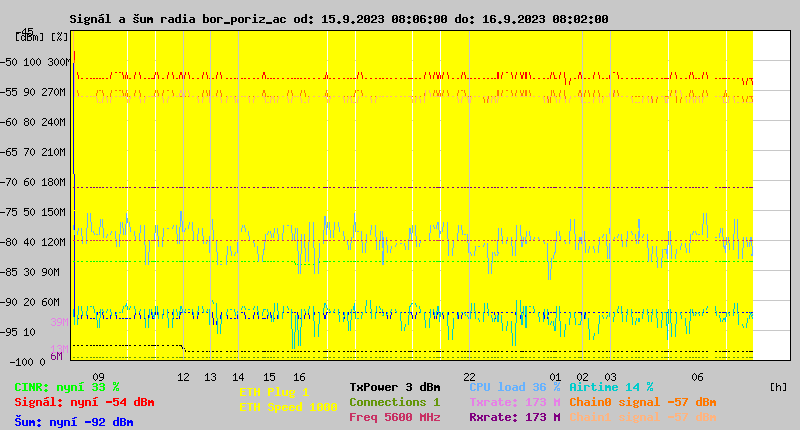Screen dimensions: 800x430
Task: Select the 22 hour tick on time axis
Action: click(469, 377)
